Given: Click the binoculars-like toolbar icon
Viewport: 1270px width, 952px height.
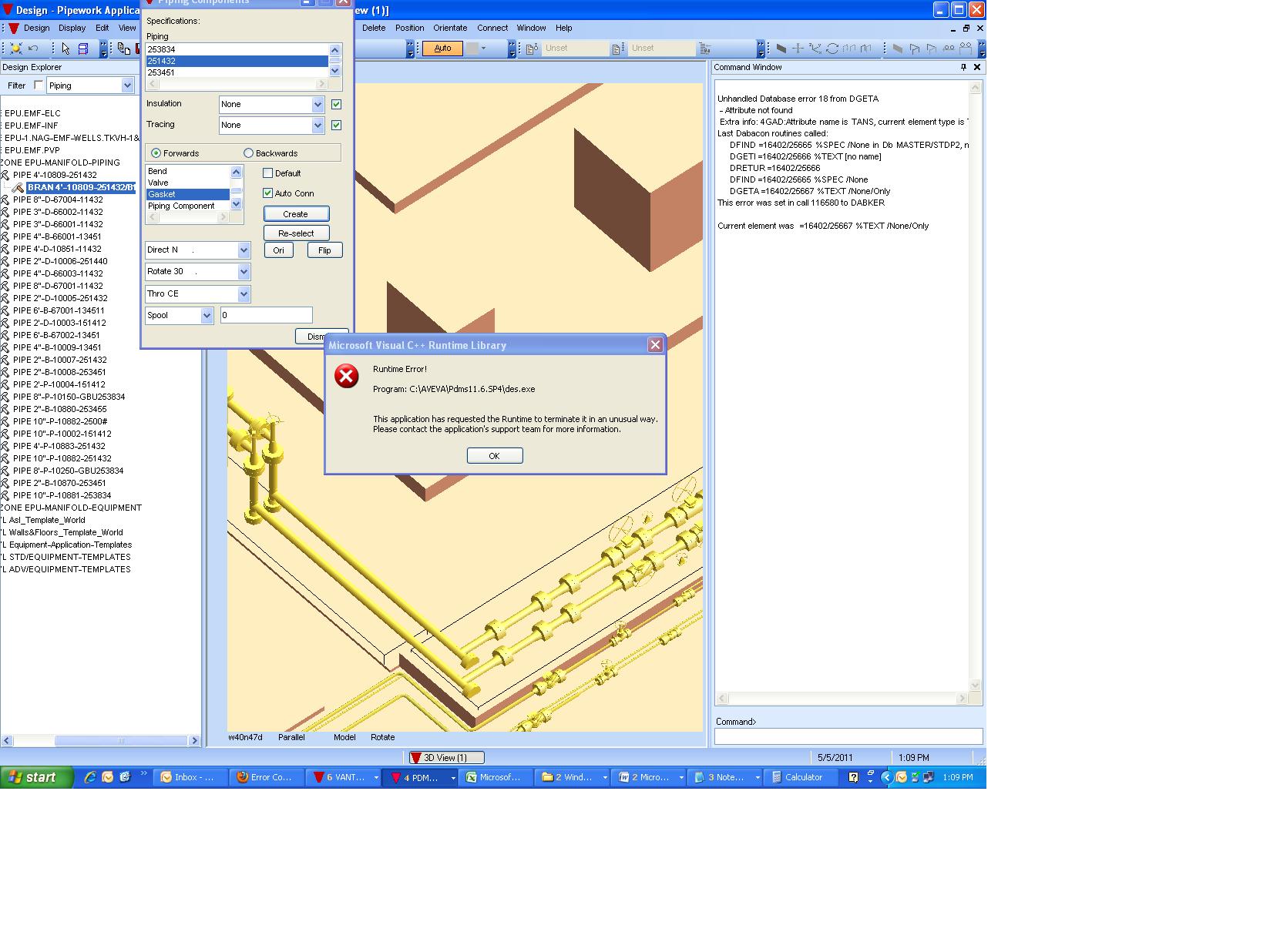Looking at the screenshot, I should (x=949, y=49).
